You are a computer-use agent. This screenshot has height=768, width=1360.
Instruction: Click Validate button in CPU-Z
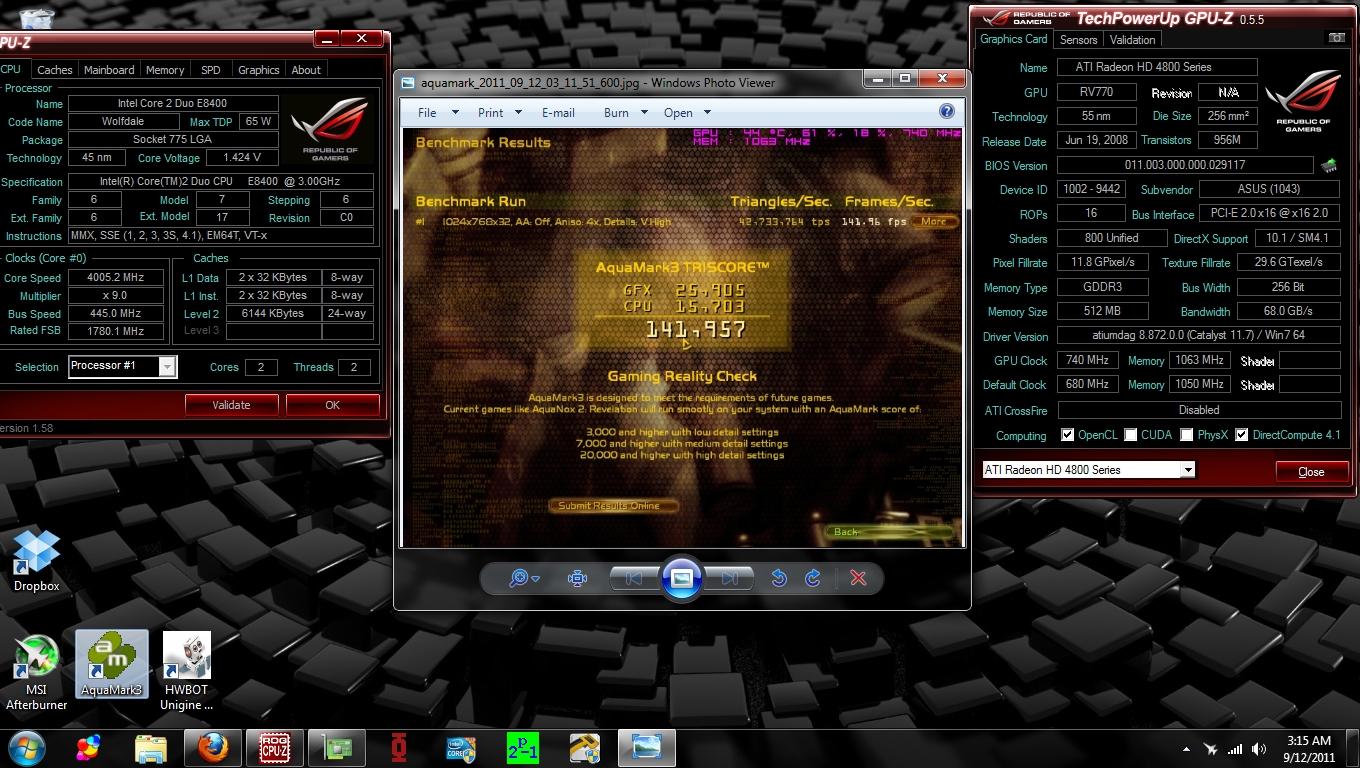click(231, 405)
